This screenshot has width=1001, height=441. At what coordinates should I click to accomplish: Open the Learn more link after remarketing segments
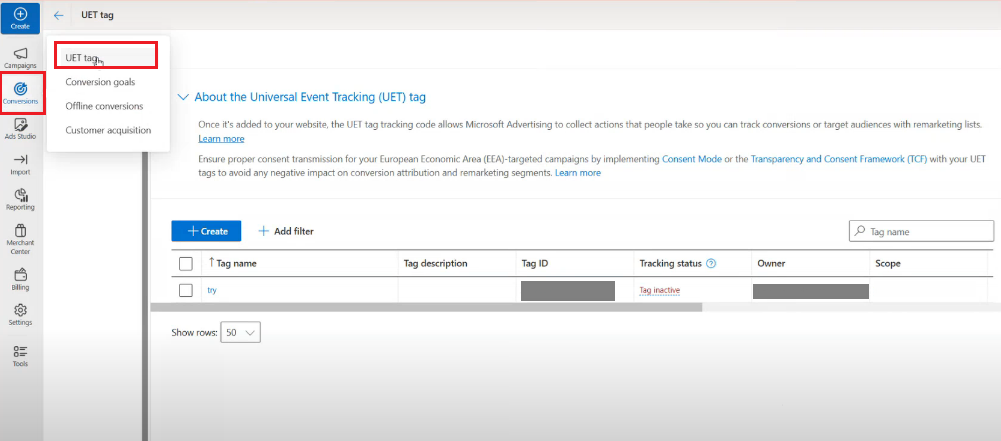click(x=578, y=172)
